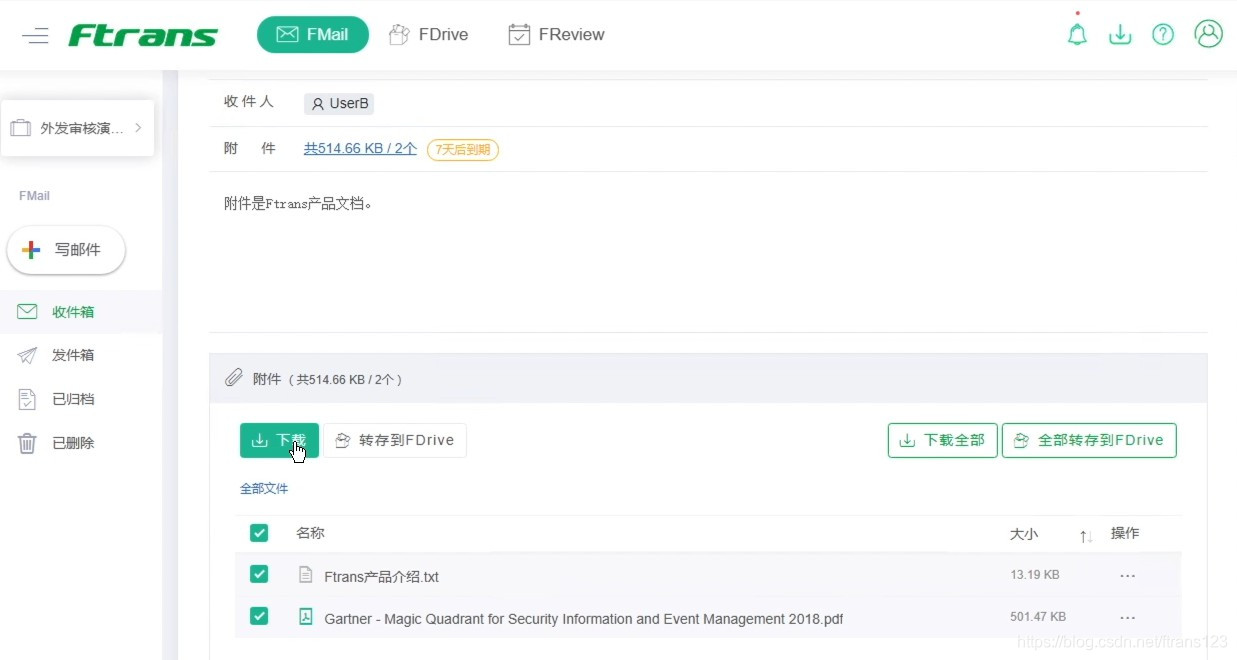Switch to the FDrive tab

(x=428, y=34)
